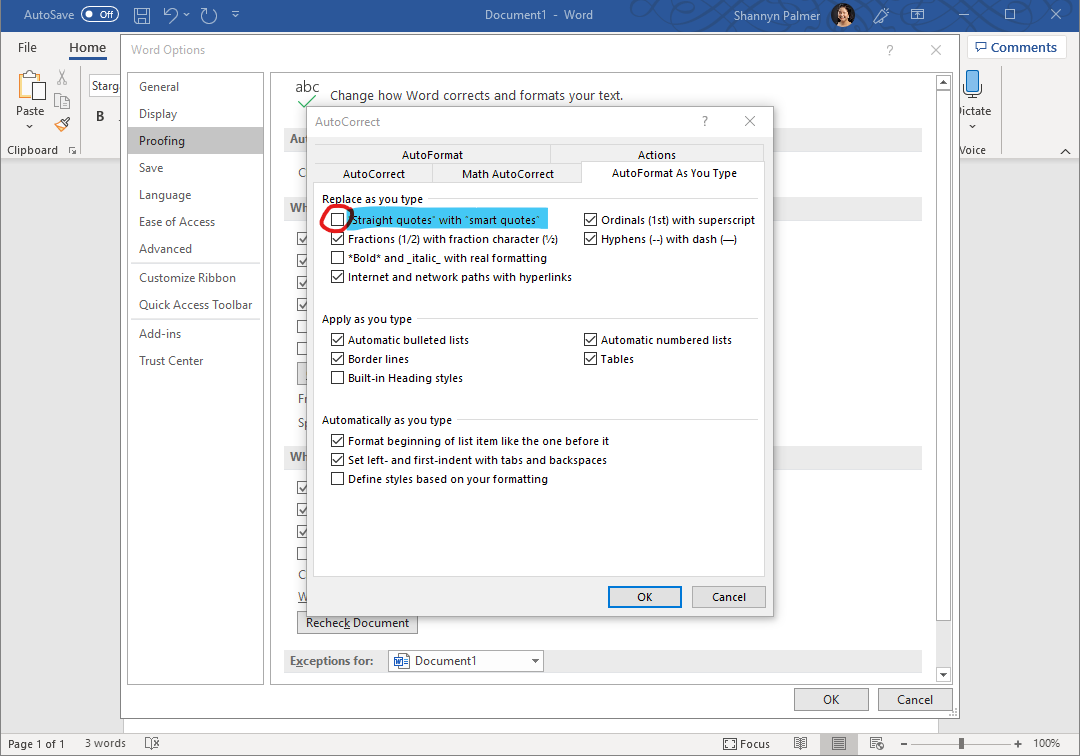Image resolution: width=1080 pixels, height=756 pixels.
Task: Switch to the Home ribbon tab
Action: (87, 48)
